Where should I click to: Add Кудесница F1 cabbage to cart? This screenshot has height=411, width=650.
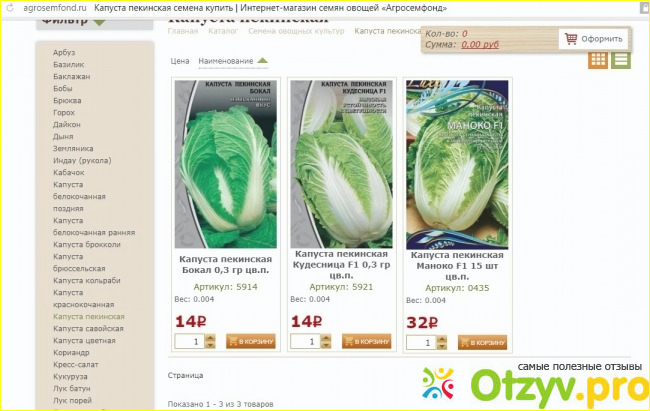coord(366,341)
